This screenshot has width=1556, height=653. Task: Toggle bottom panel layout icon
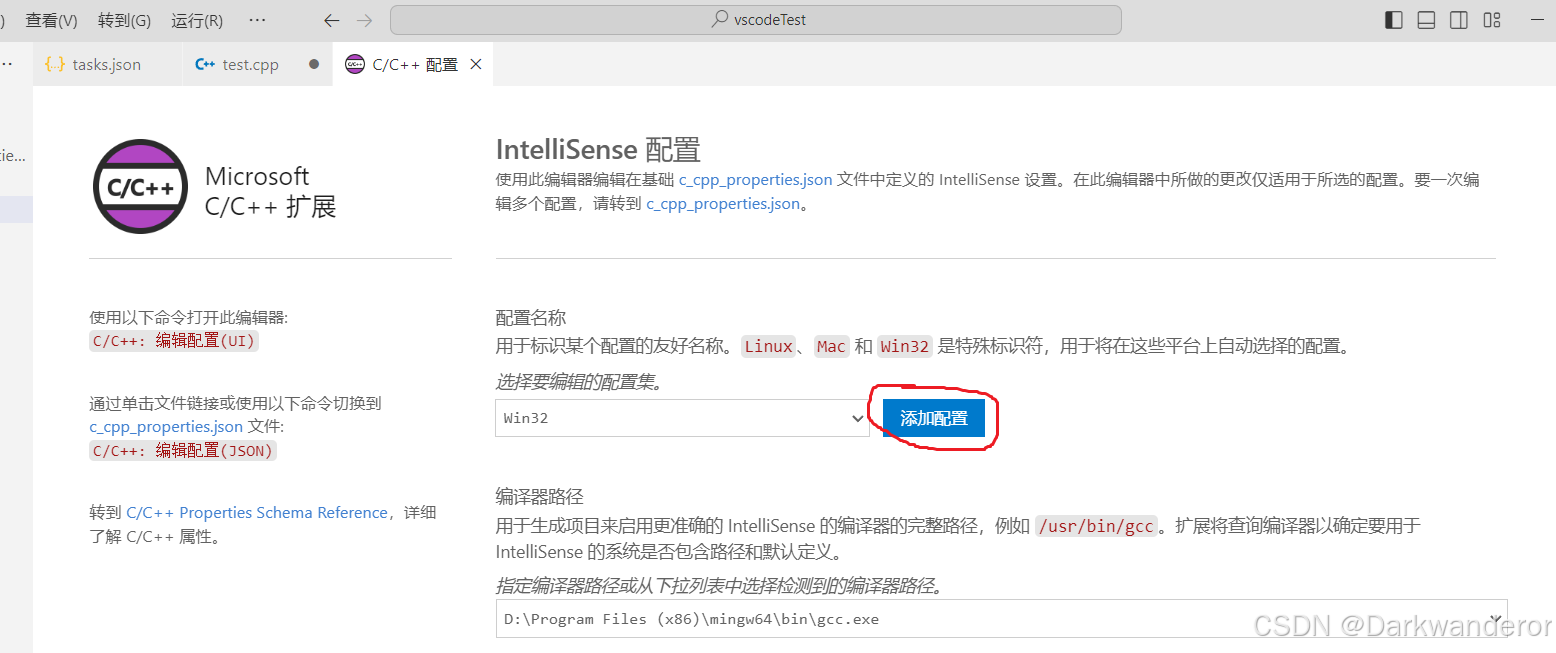click(x=1427, y=20)
